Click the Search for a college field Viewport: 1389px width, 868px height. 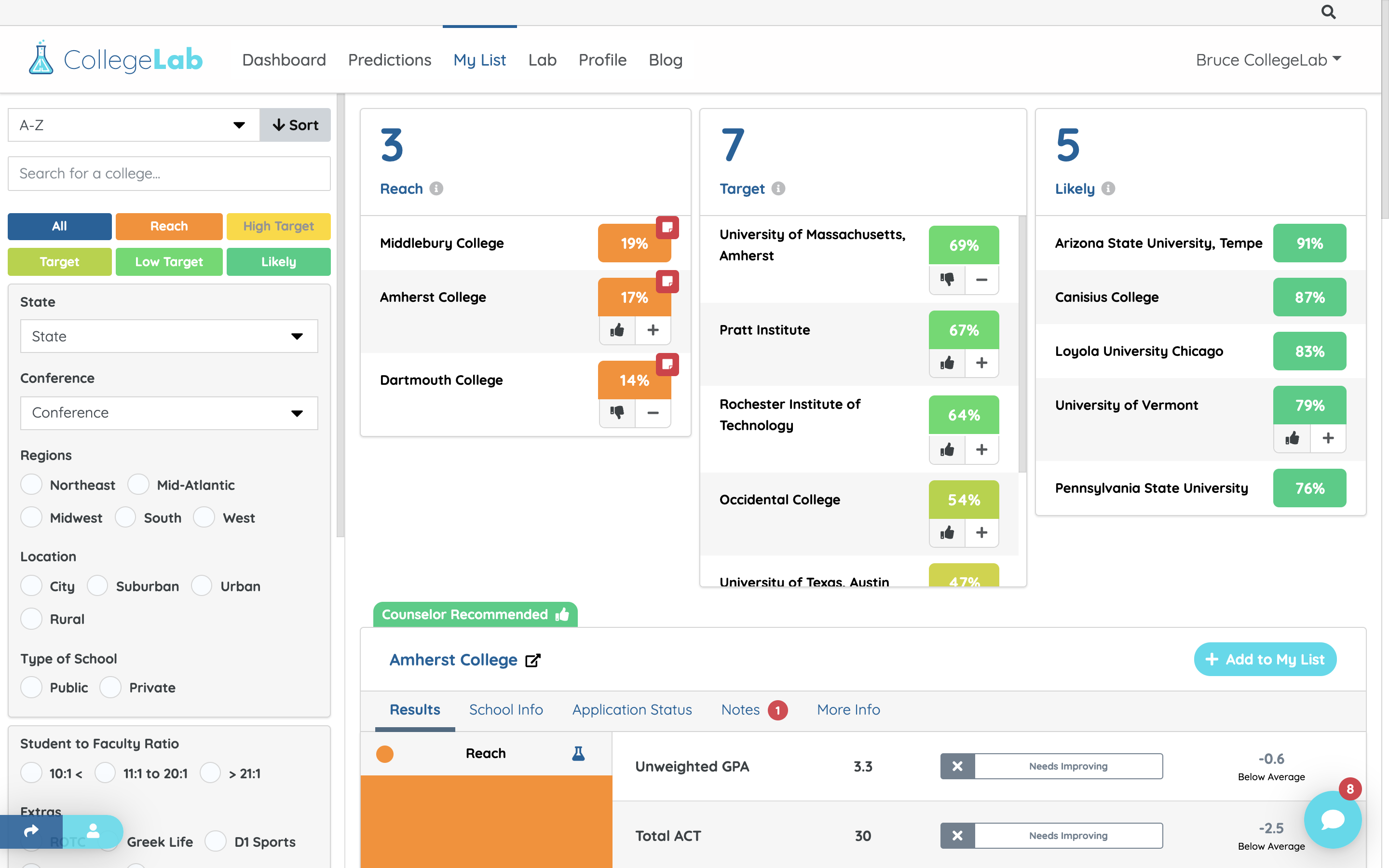169,174
